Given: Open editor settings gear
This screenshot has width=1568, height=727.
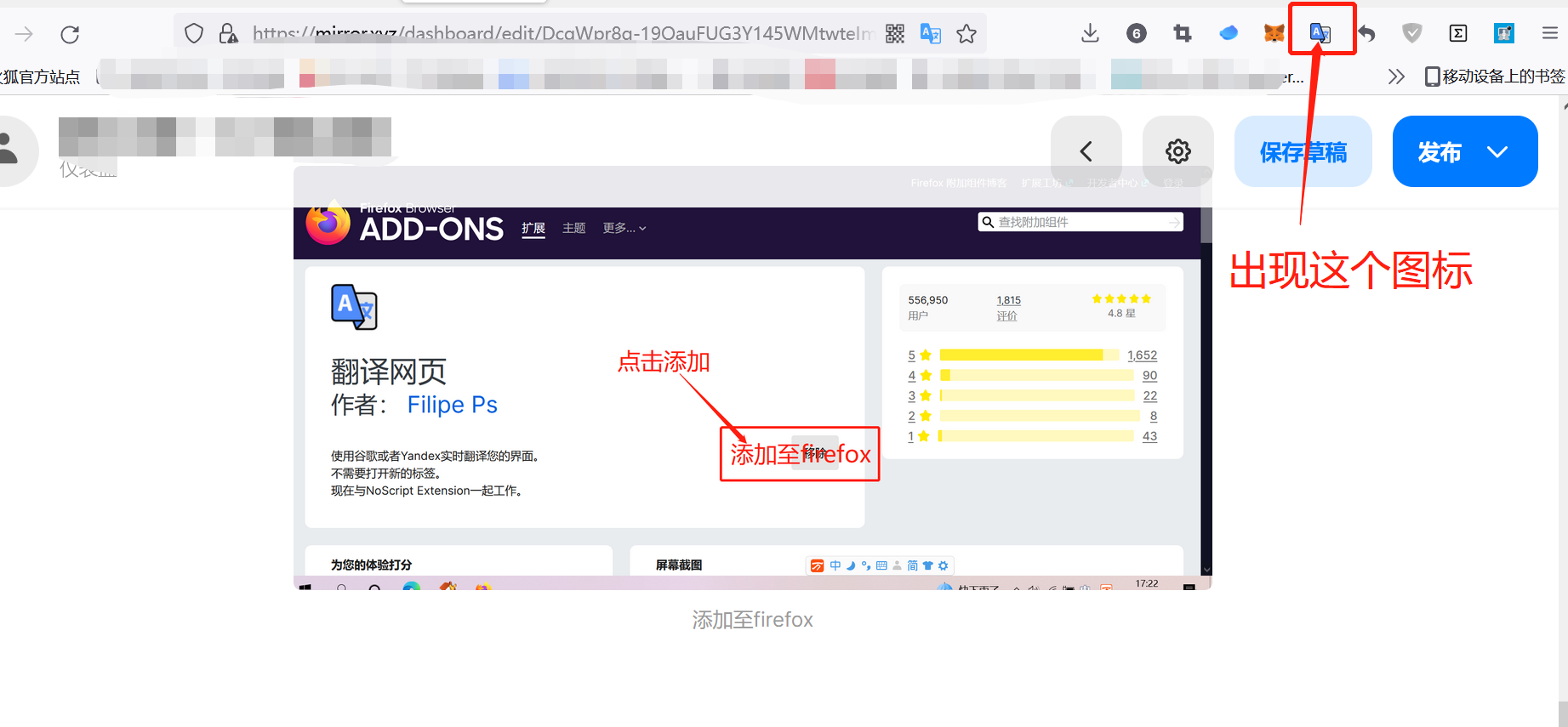Looking at the screenshot, I should click(x=1178, y=151).
